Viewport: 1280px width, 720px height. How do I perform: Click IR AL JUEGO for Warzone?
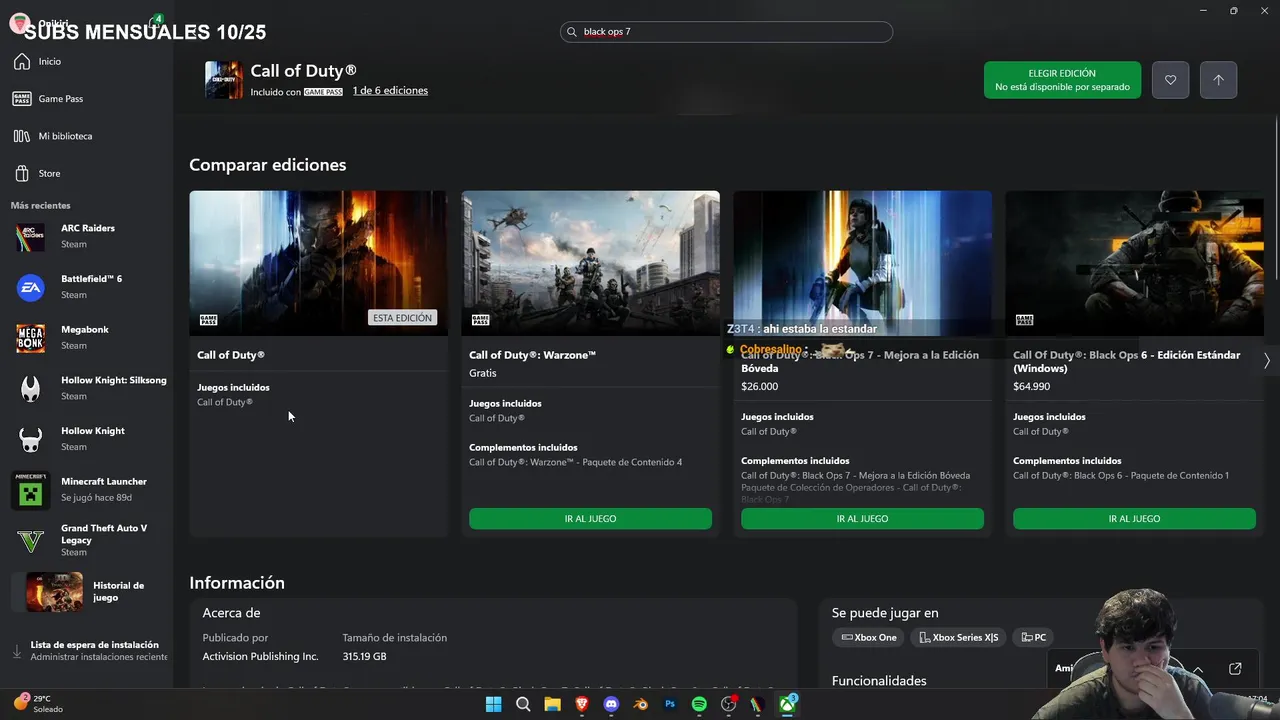[590, 519]
